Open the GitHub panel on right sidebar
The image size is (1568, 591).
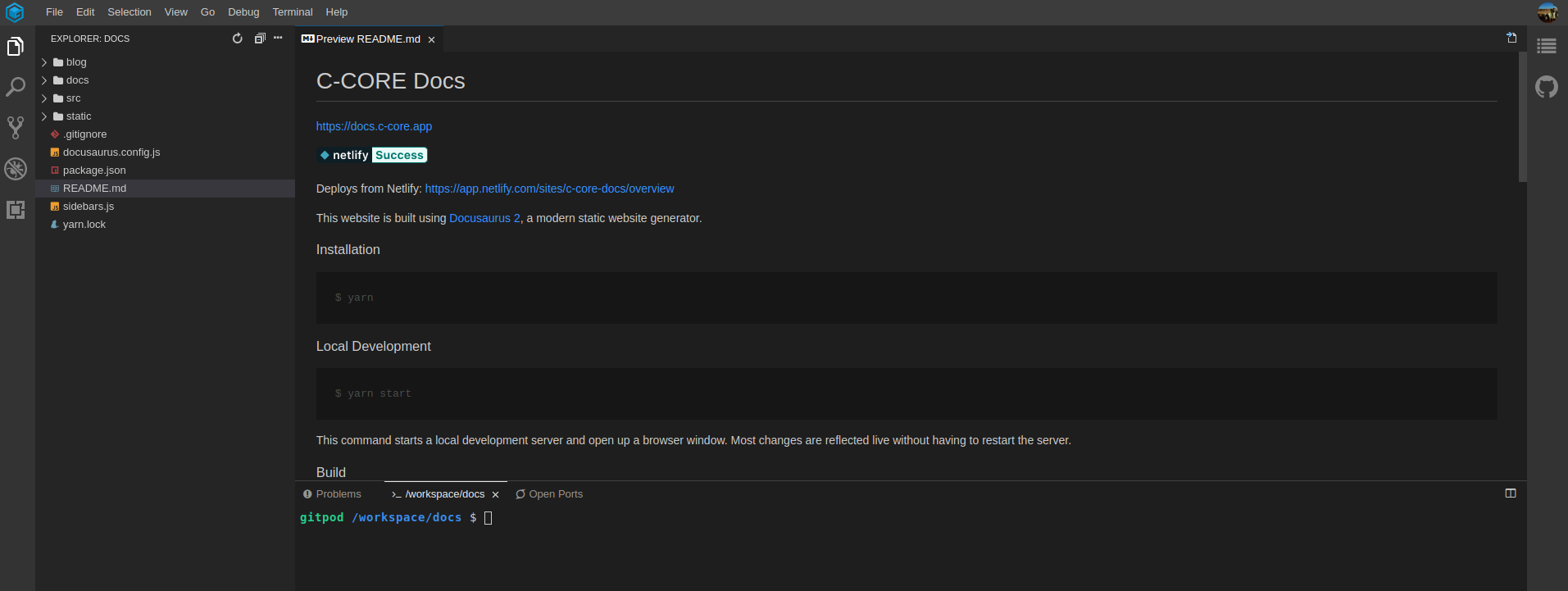coord(1547,87)
